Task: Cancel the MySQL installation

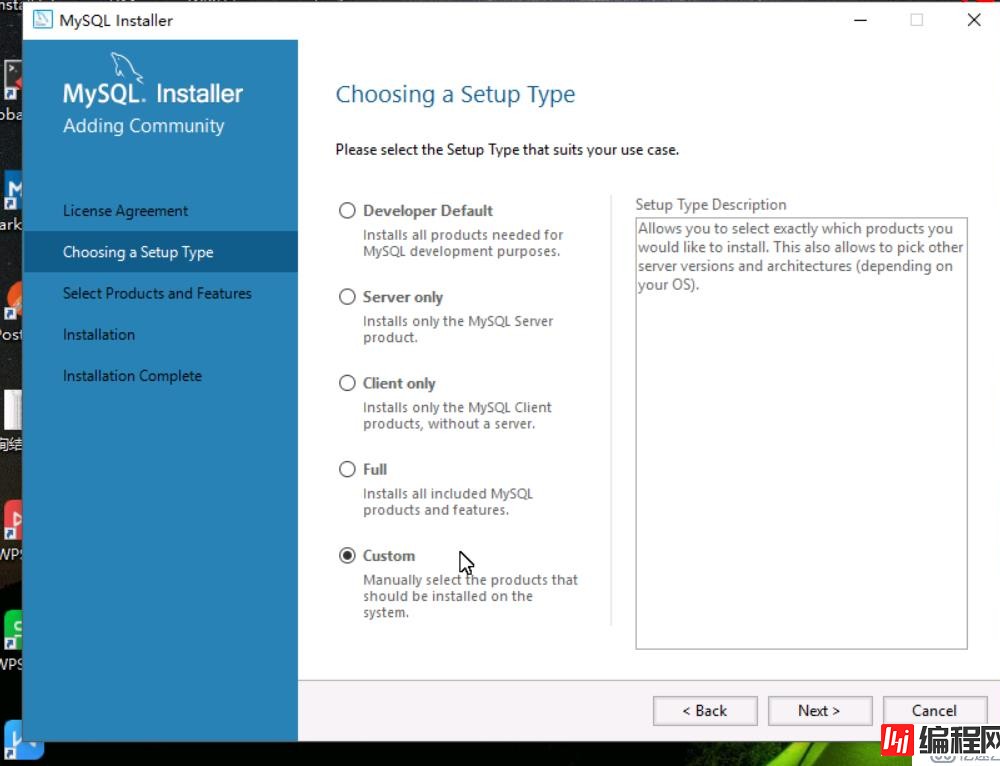Action: tap(934, 710)
